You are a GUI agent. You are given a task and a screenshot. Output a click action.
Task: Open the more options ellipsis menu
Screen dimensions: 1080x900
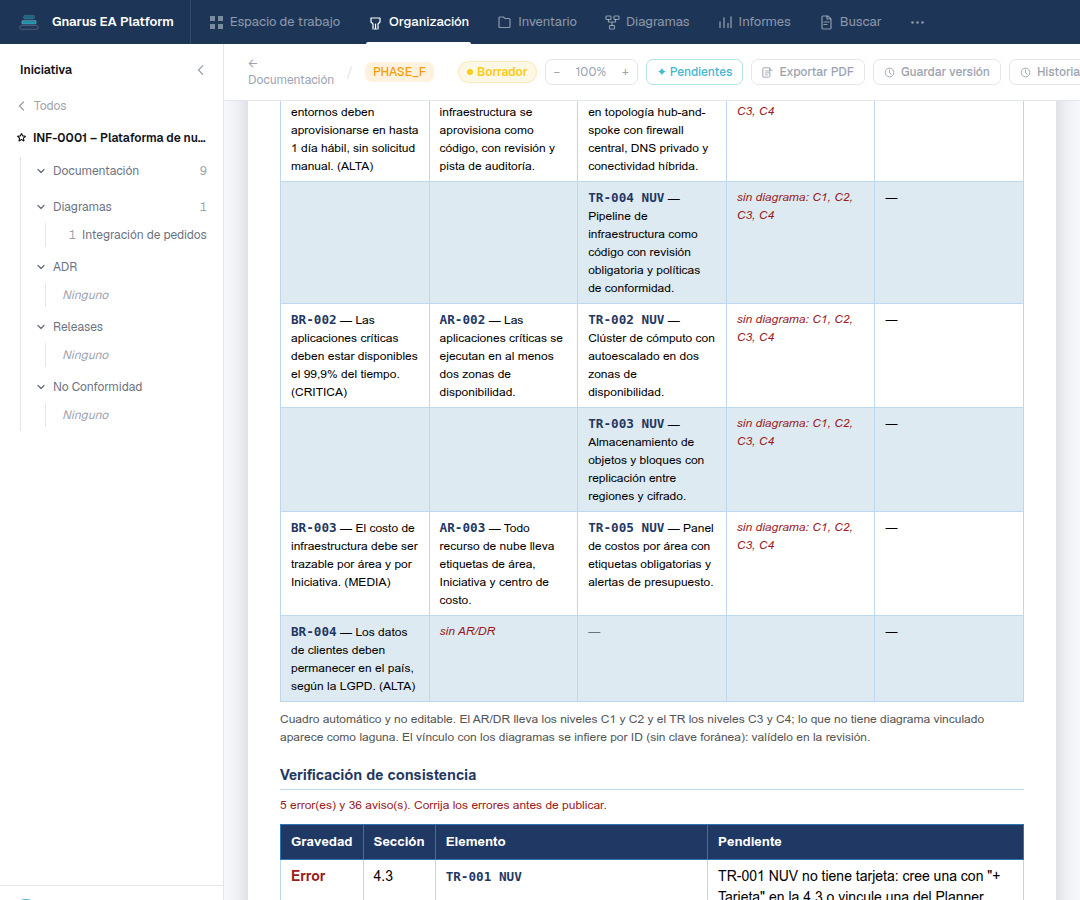tap(917, 22)
